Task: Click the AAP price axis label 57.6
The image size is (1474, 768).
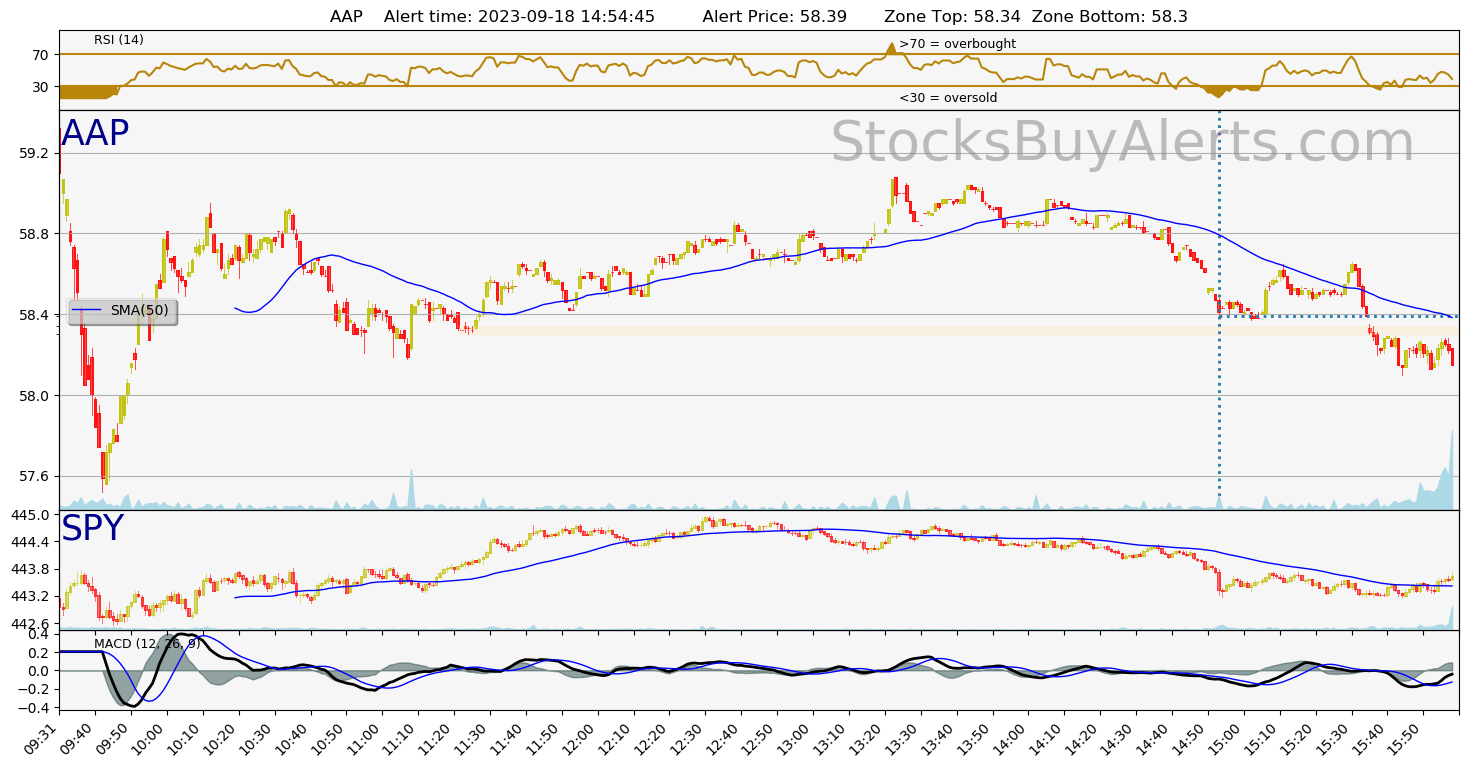Action: point(33,477)
